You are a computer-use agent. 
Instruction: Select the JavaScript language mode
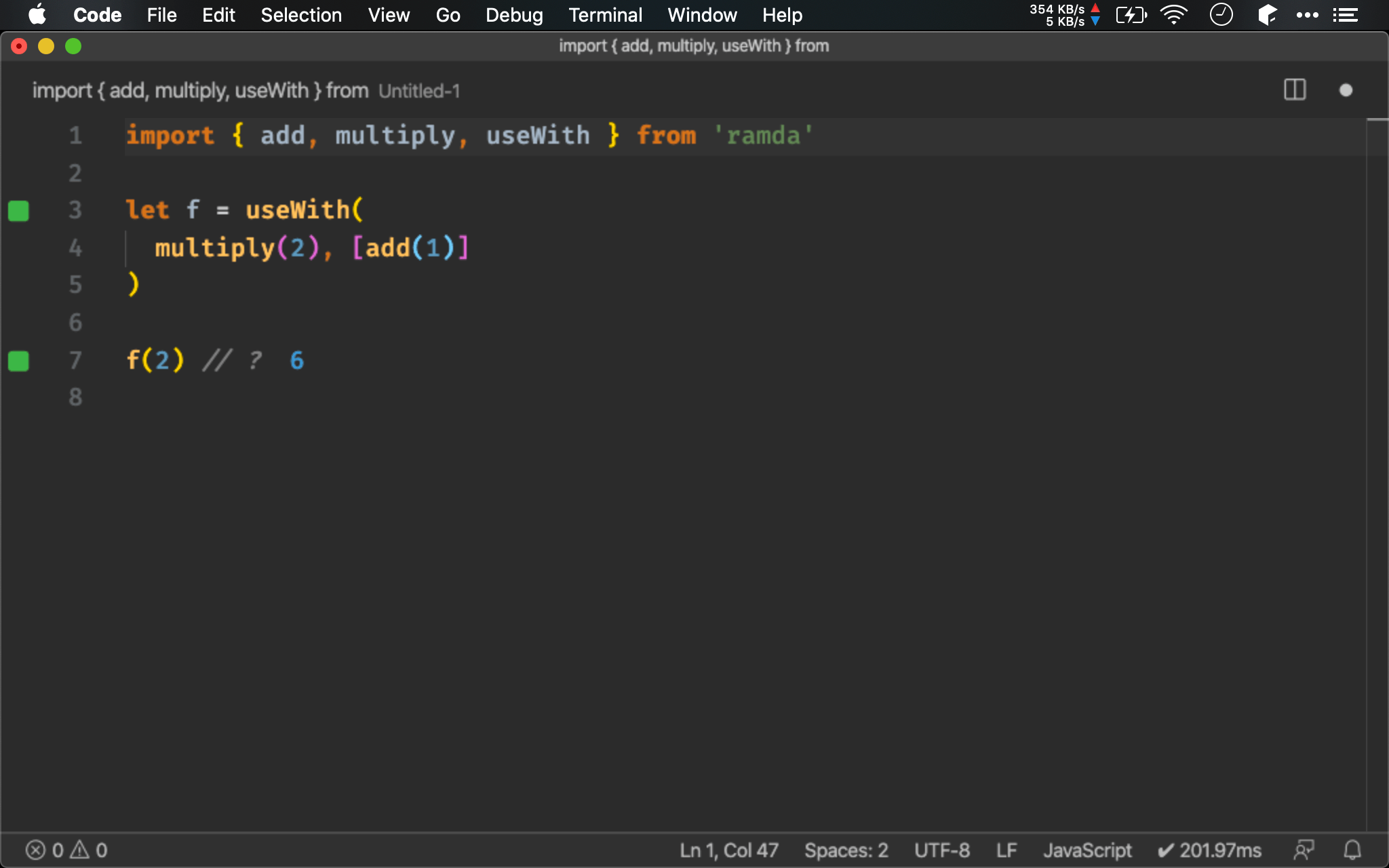click(x=1087, y=850)
